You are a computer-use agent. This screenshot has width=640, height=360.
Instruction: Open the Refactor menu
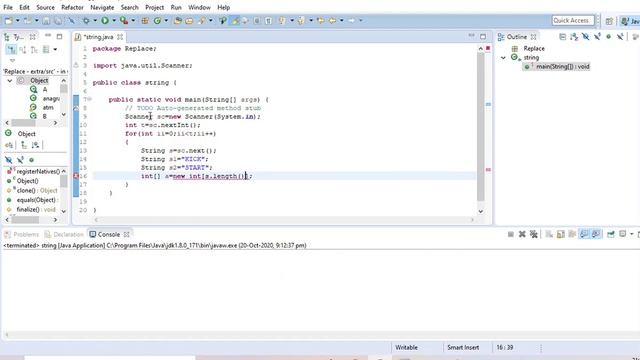[72, 7]
